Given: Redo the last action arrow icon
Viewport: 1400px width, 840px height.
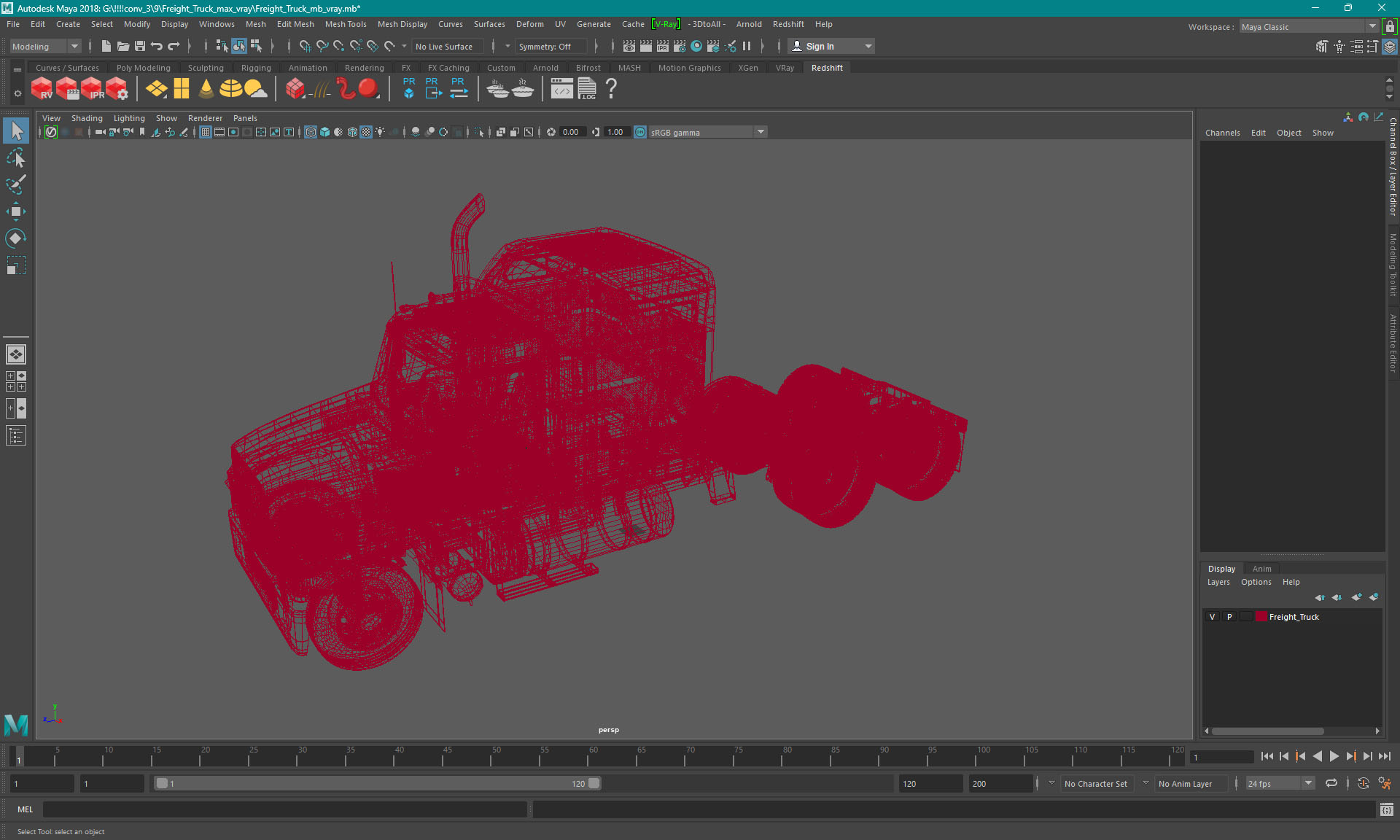Looking at the screenshot, I should point(174,46).
